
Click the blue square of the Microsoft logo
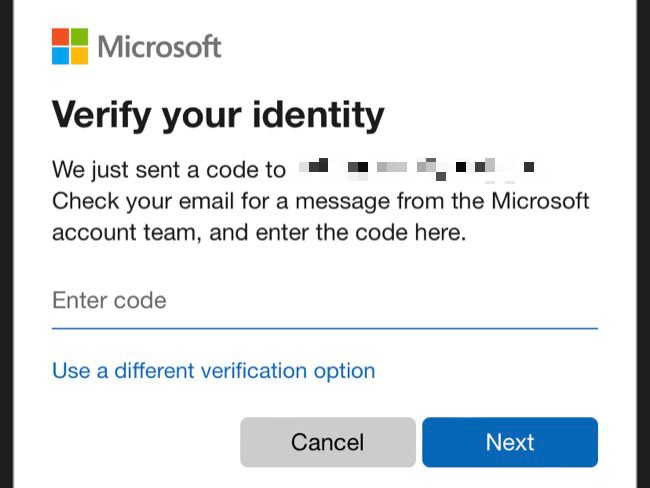pyautogui.click(x=60, y=56)
